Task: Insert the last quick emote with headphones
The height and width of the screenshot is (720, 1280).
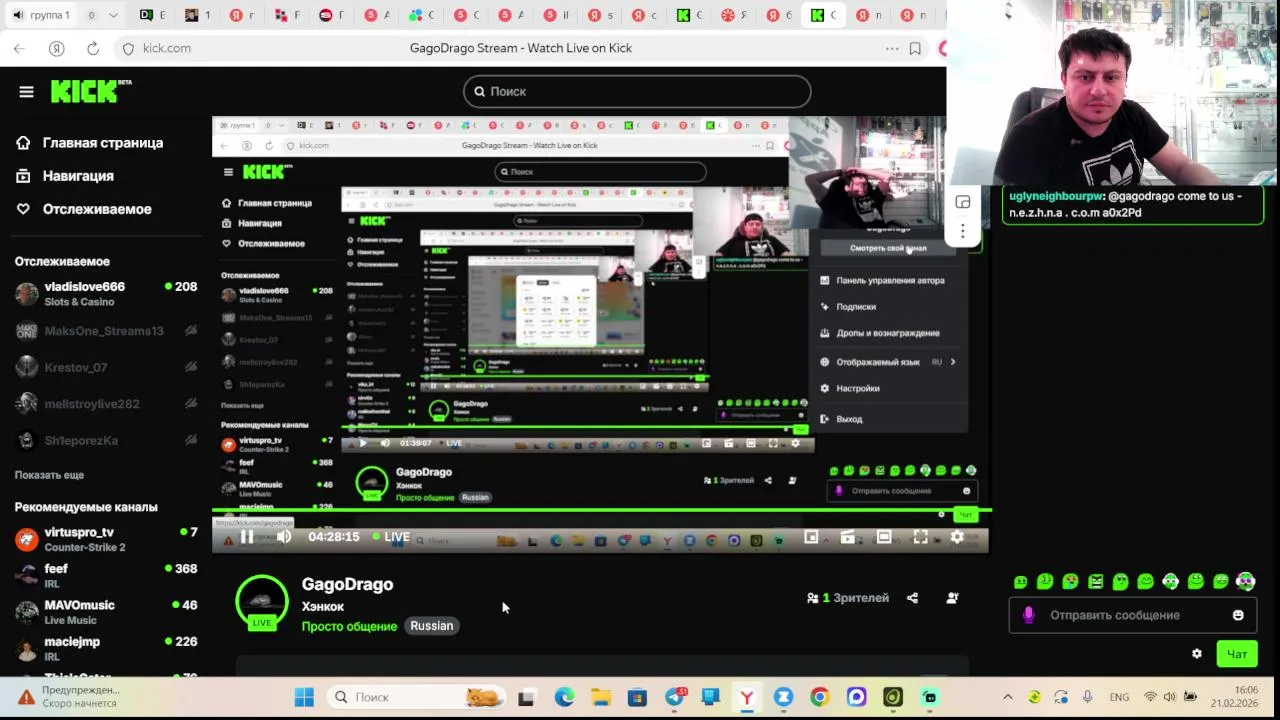Action: point(1245,581)
